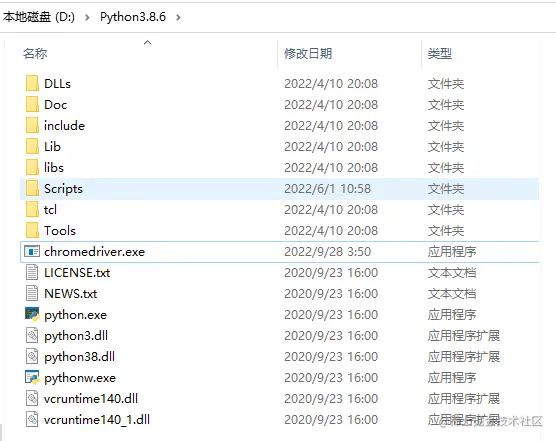
Task: Select the Tools folder name
Action: tap(60, 230)
